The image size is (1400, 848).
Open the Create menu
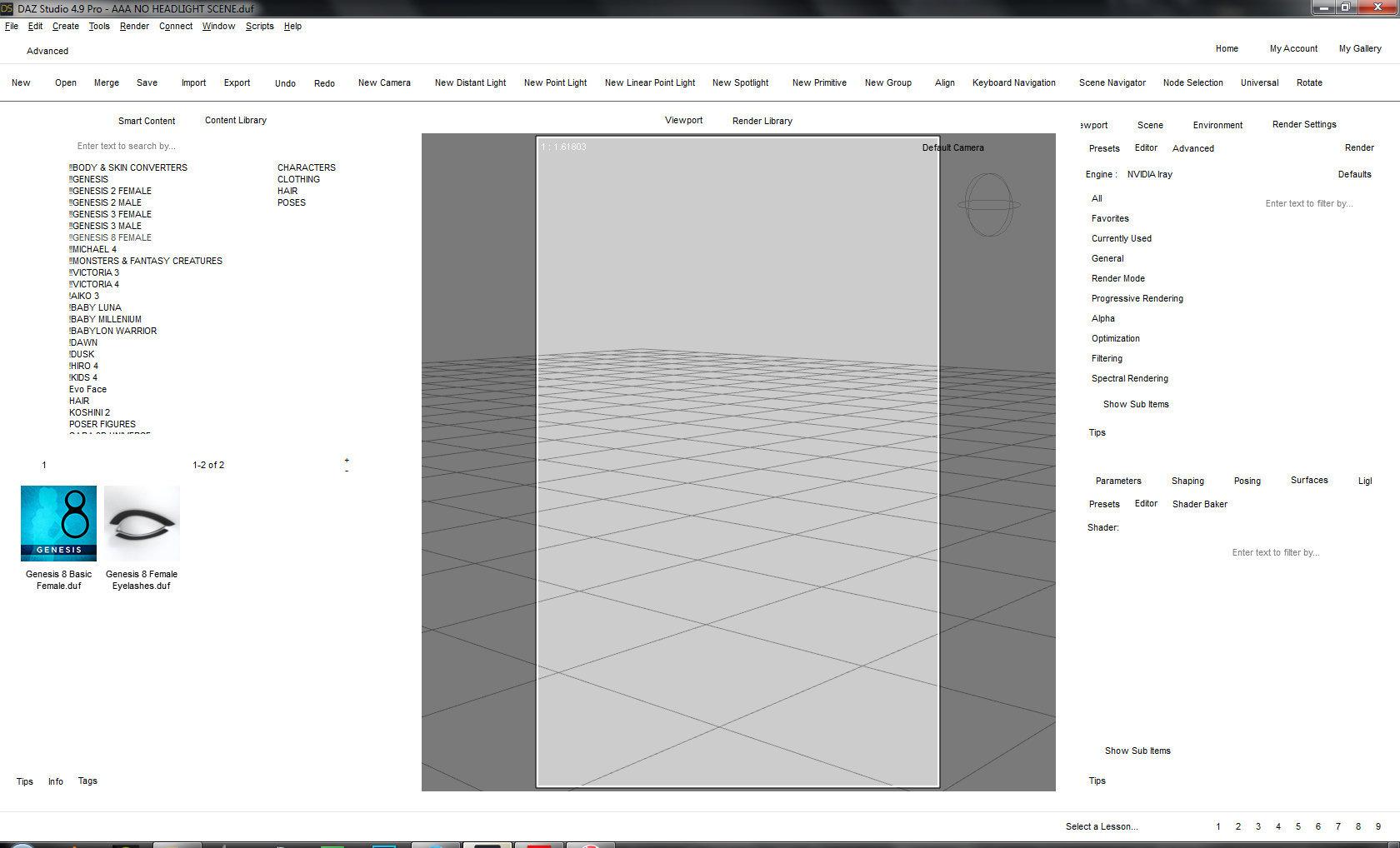[66, 26]
